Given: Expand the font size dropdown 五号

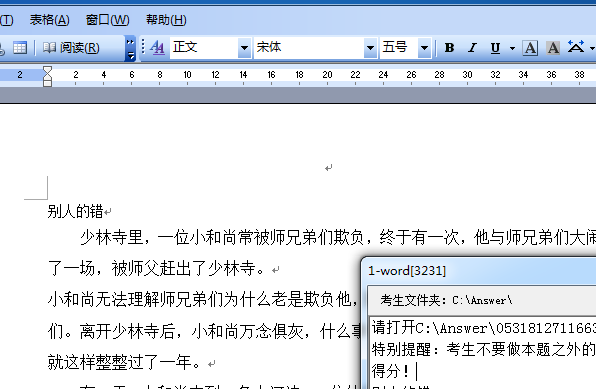Looking at the screenshot, I should pyautogui.click(x=424, y=48).
